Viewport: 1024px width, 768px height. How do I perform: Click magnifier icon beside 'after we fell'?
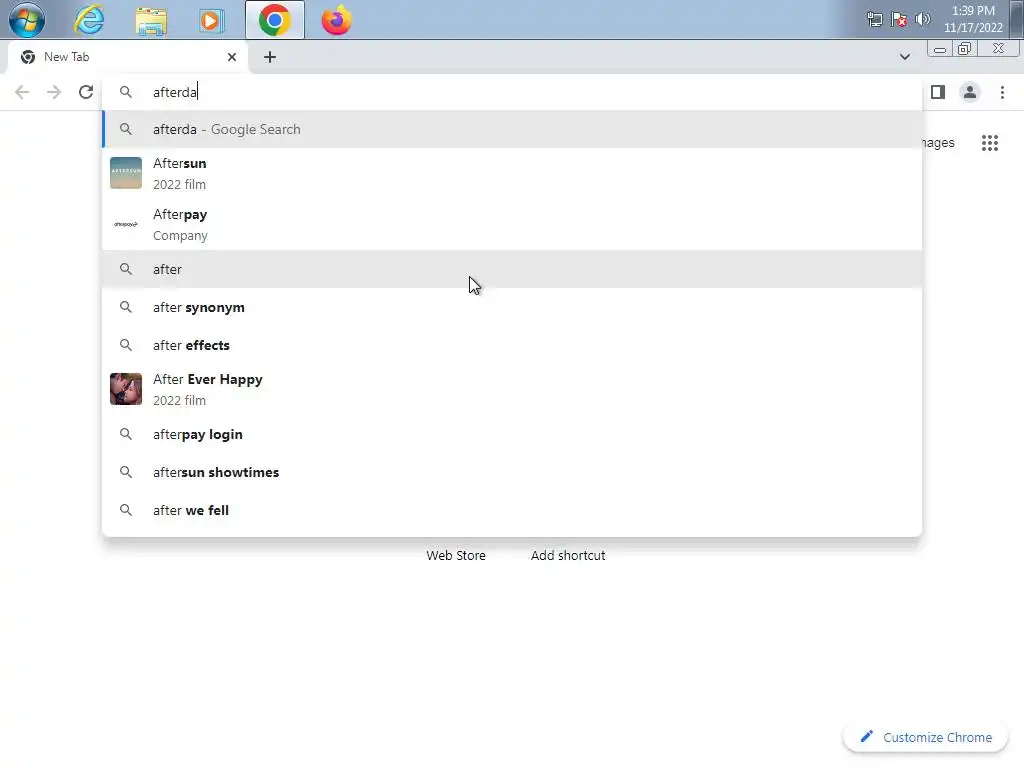coord(126,510)
